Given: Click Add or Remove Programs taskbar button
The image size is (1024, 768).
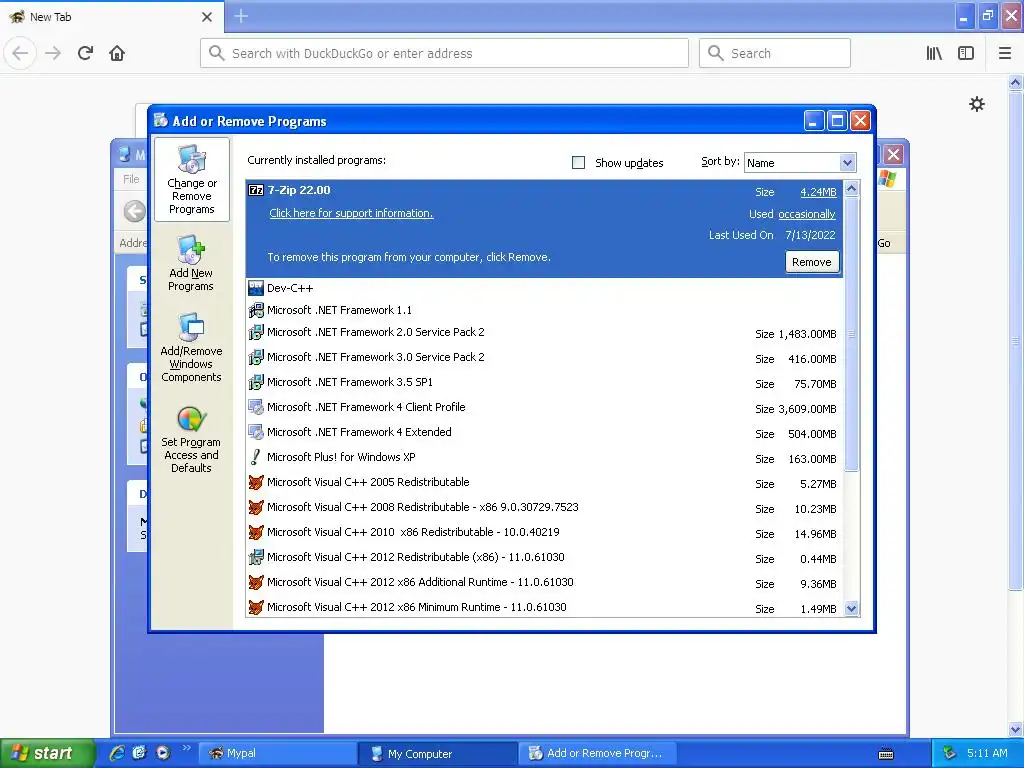Looking at the screenshot, I should pyautogui.click(x=598, y=753).
